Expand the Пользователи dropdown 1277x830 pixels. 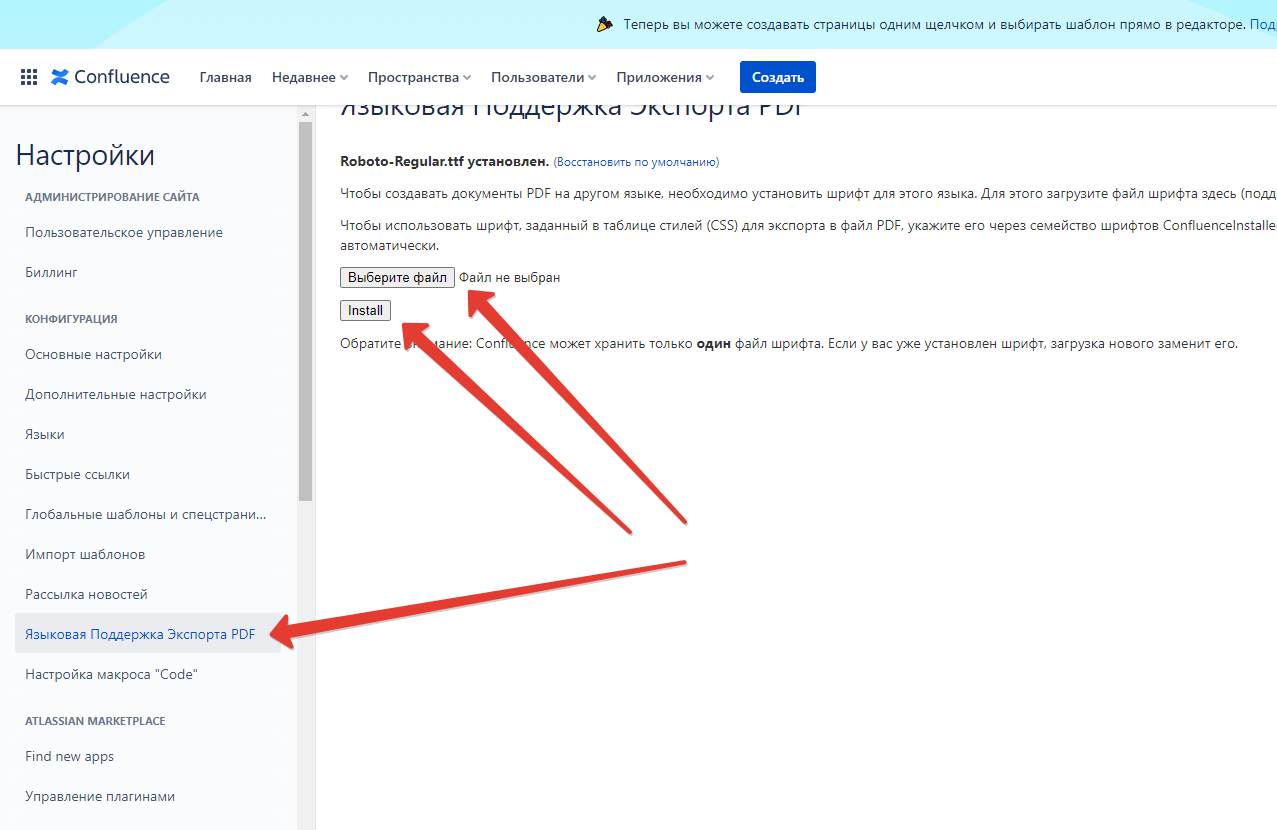pos(543,77)
